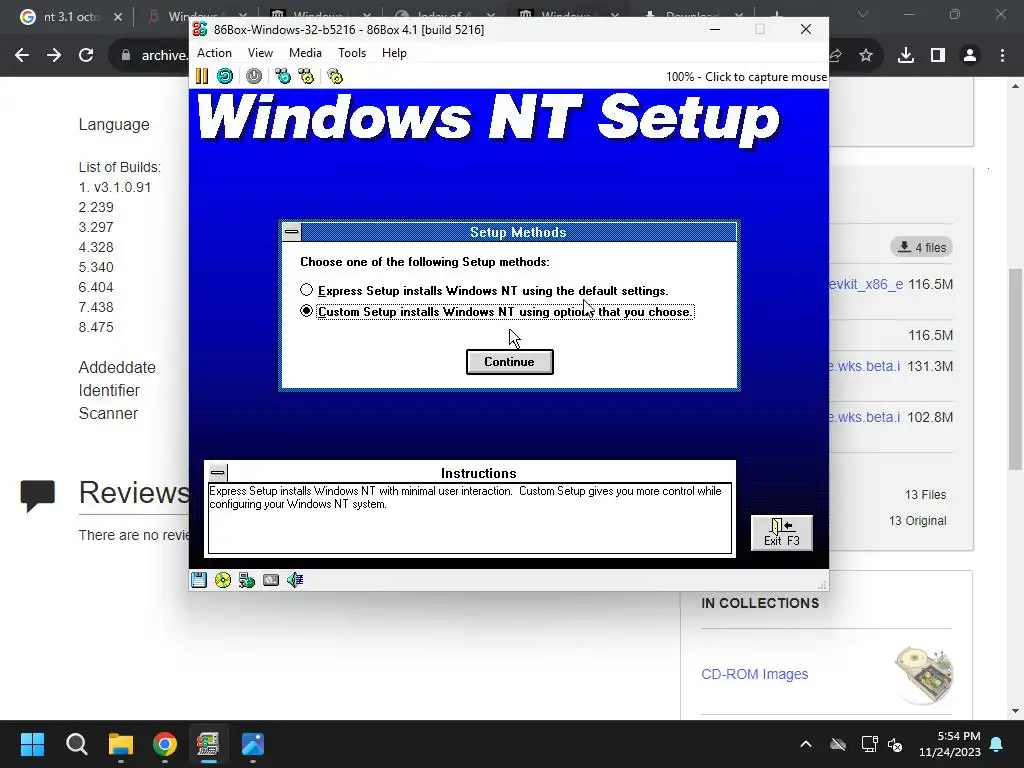Open Setup Methods dialog system menu box

pos(292,232)
